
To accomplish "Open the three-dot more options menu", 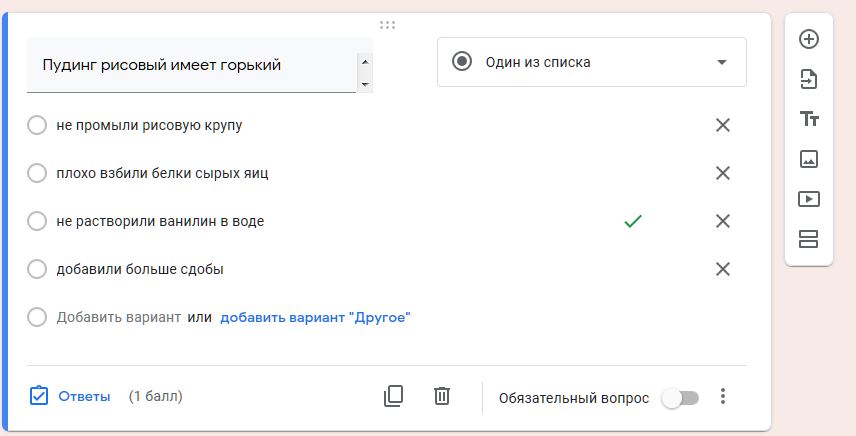I will [x=723, y=396].
